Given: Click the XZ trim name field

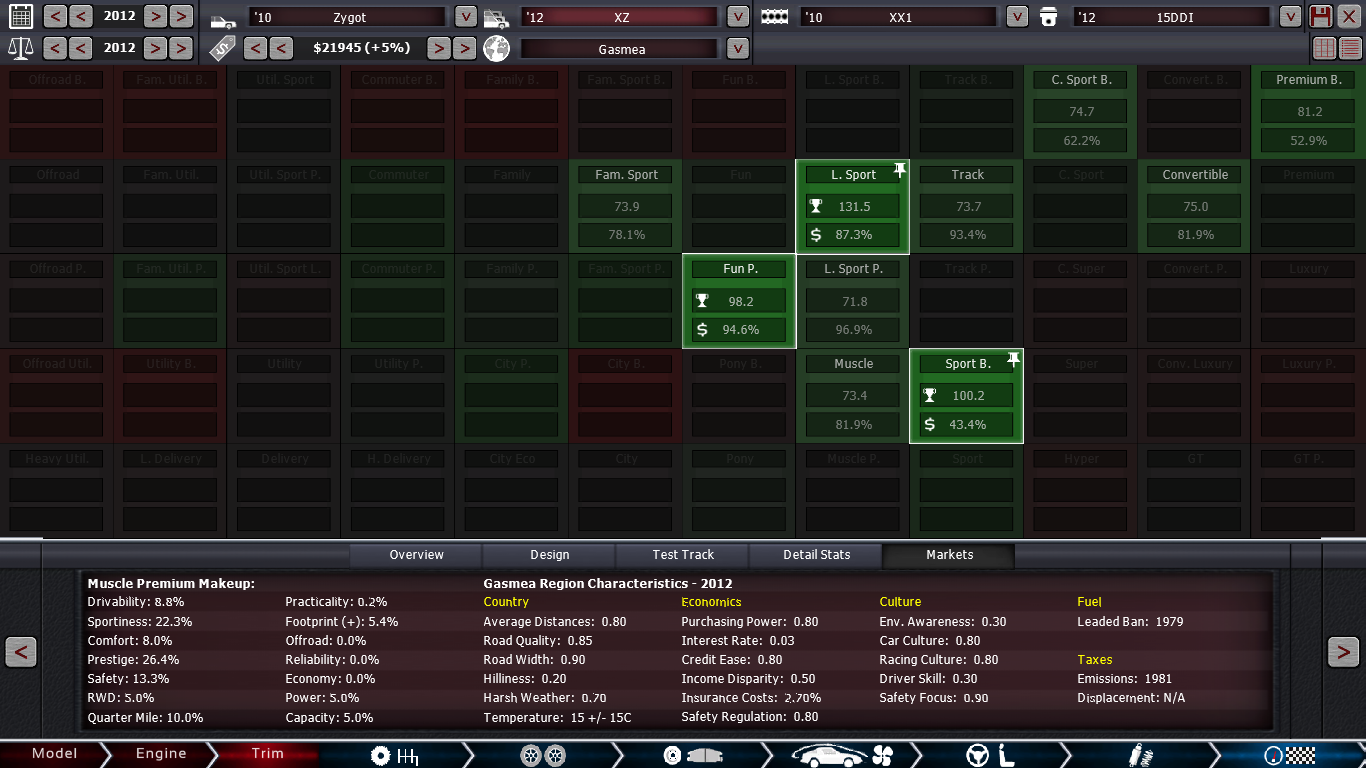Looking at the screenshot, I should [620, 17].
